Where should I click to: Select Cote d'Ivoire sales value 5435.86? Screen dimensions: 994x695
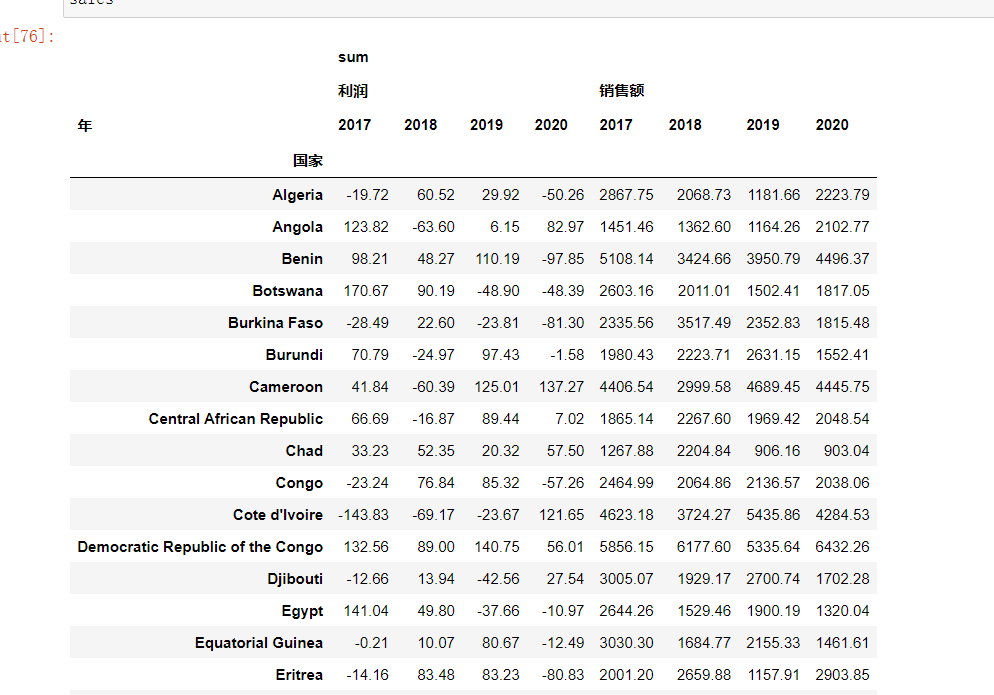coord(773,515)
